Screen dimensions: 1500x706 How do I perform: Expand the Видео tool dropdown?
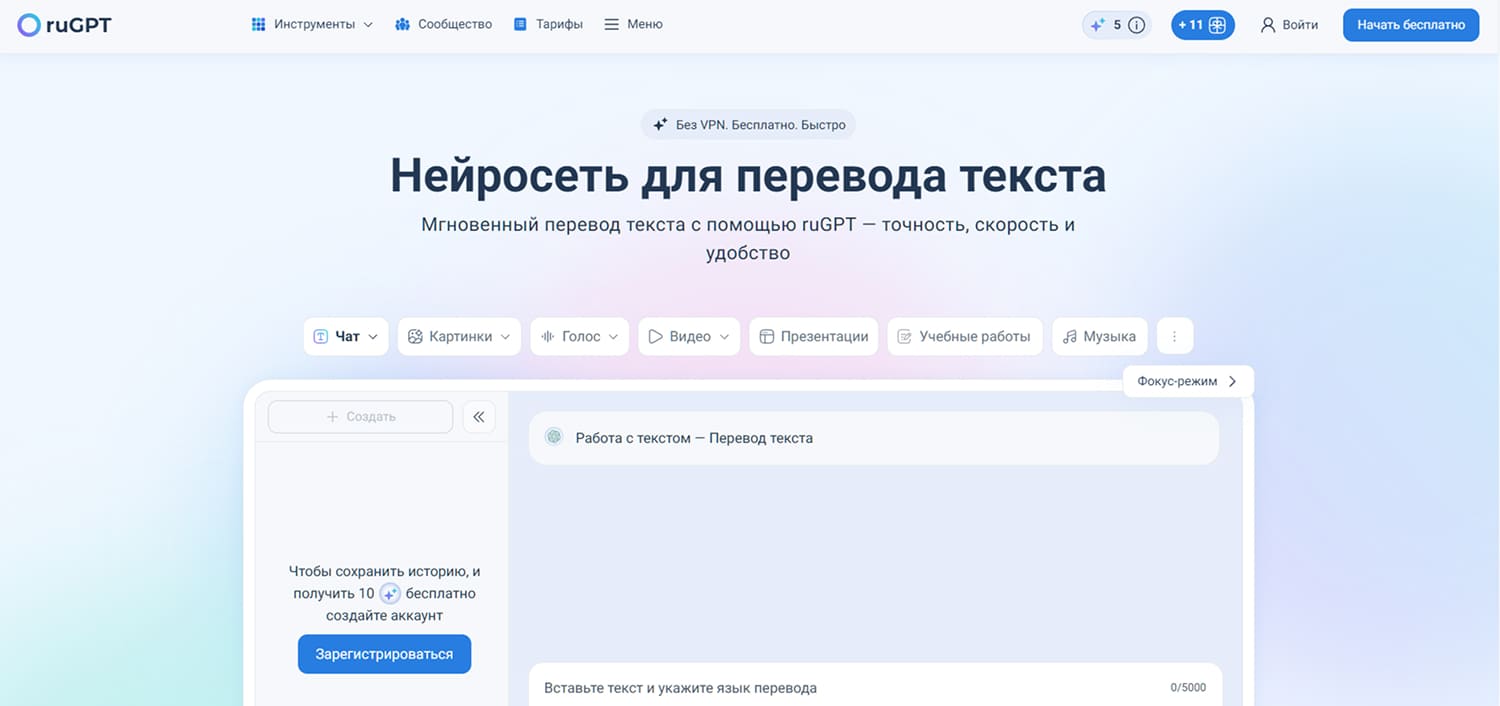click(688, 336)
